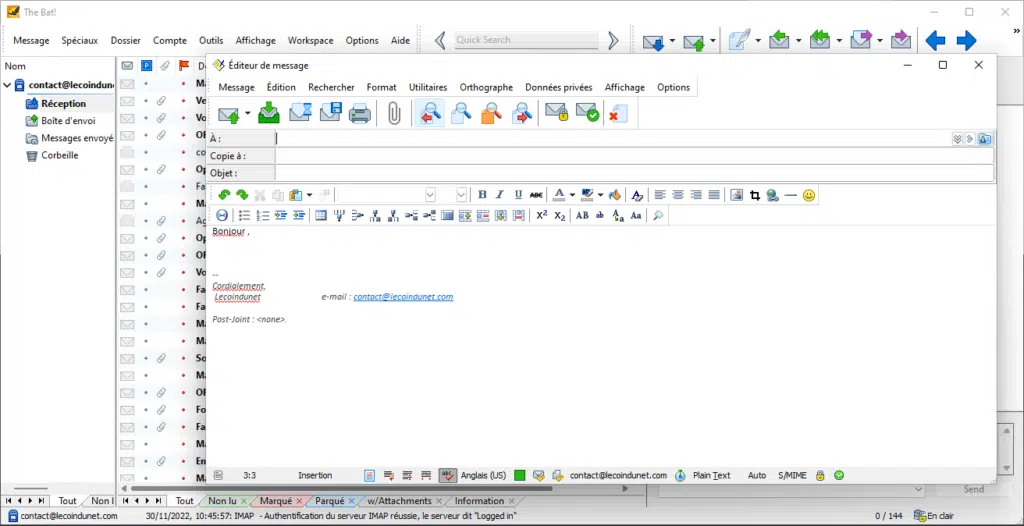The width and height of the screenshot is (1024, 526).
Task: Open the Boîte d'envoi folder
Action: (68, 121)
